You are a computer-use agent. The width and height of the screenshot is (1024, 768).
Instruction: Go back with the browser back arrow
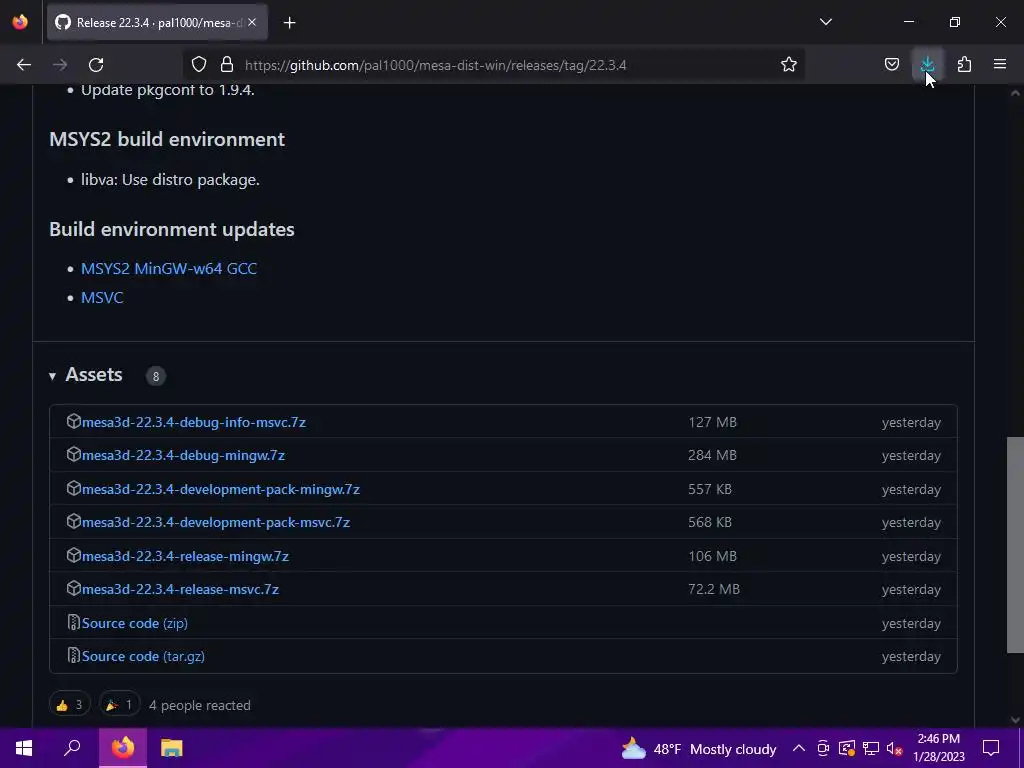click(24, 65)
